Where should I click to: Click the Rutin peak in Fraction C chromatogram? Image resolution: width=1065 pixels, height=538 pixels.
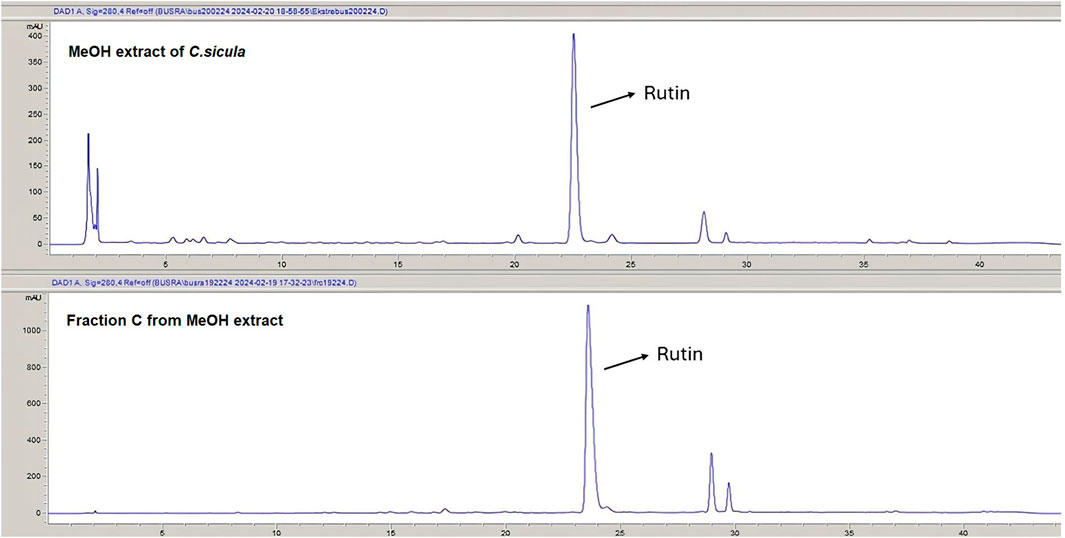coord(589,408)
